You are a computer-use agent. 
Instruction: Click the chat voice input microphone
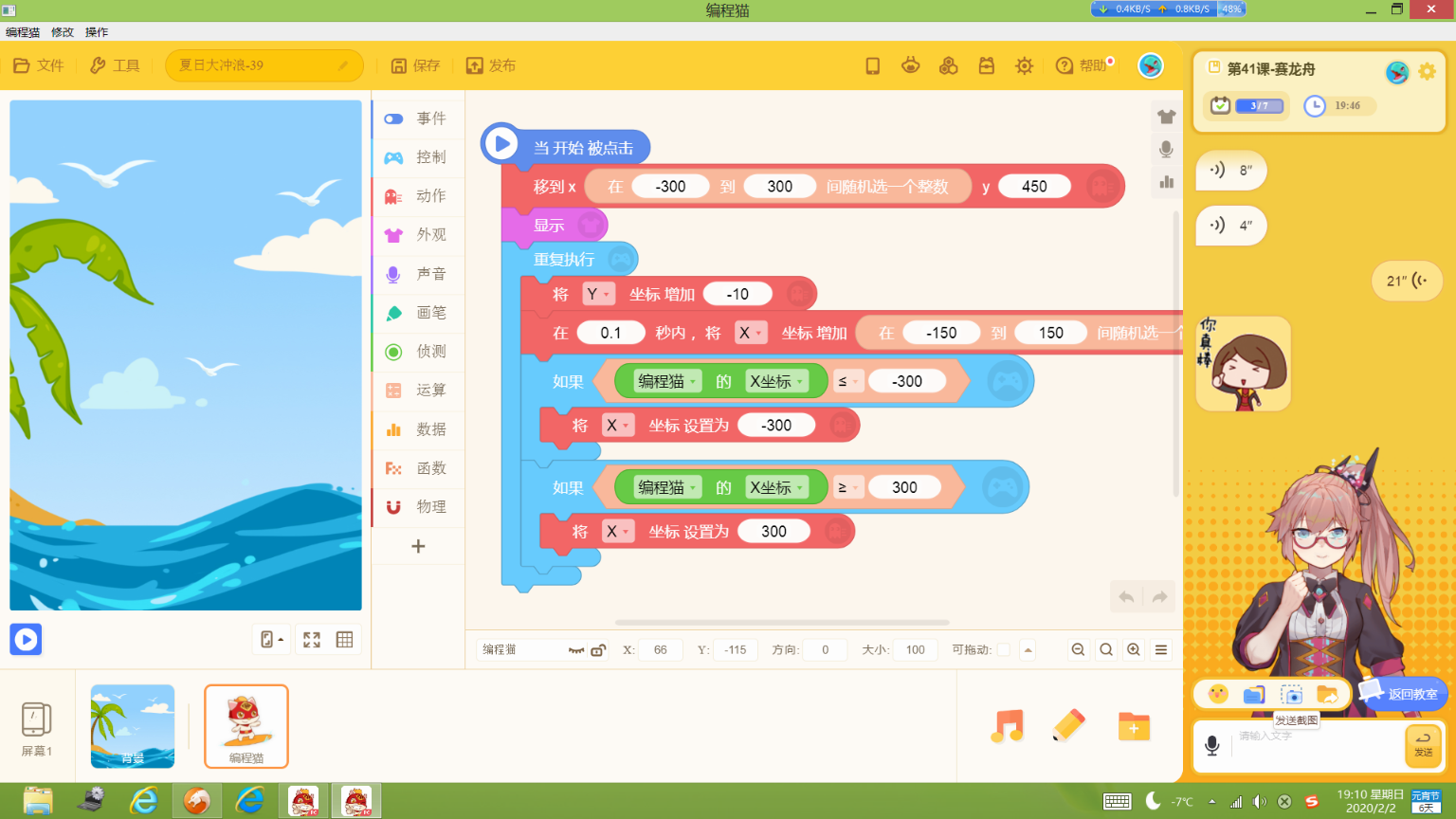click(x=1211, y=745)
